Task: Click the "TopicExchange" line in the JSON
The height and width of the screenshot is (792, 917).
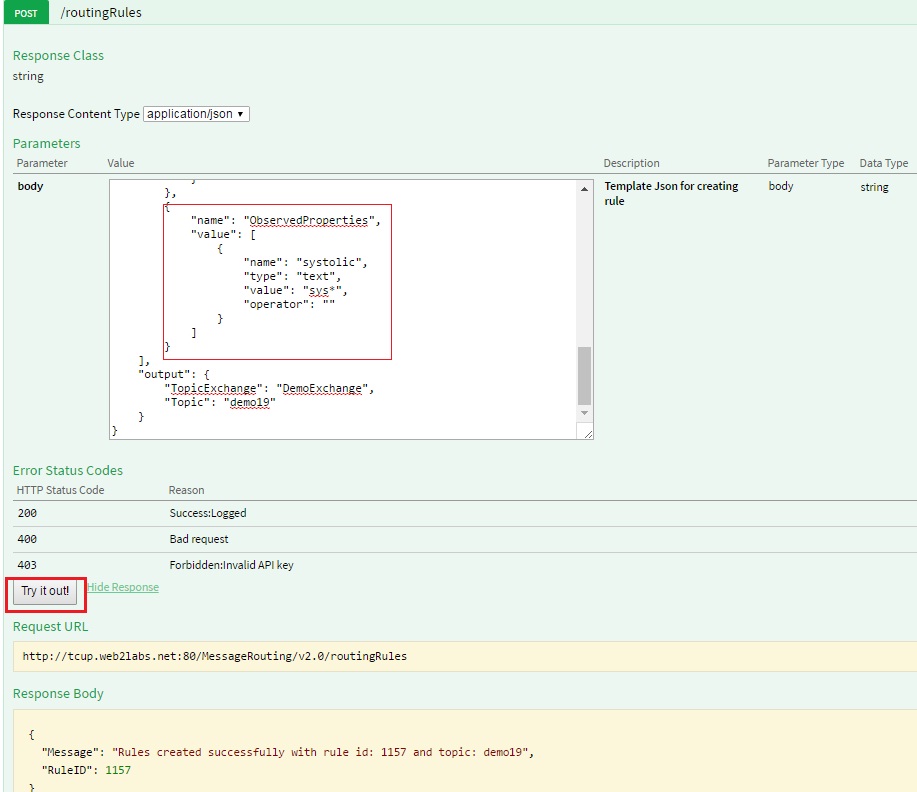Action: tap(269, 388)
